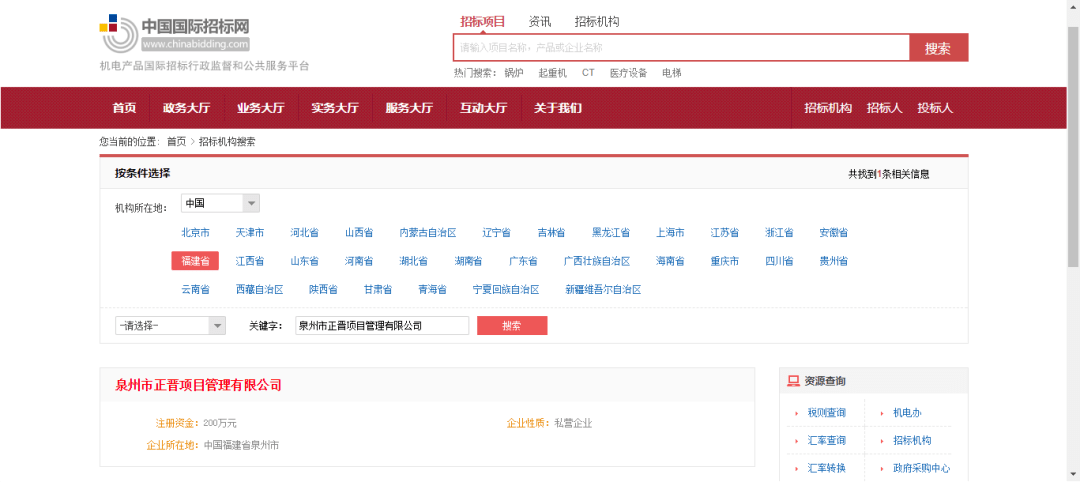Image resolution: width=1080 pixels, height=482 pixels.
Task: Click the main project search box
Action: (x=681, y=48)
